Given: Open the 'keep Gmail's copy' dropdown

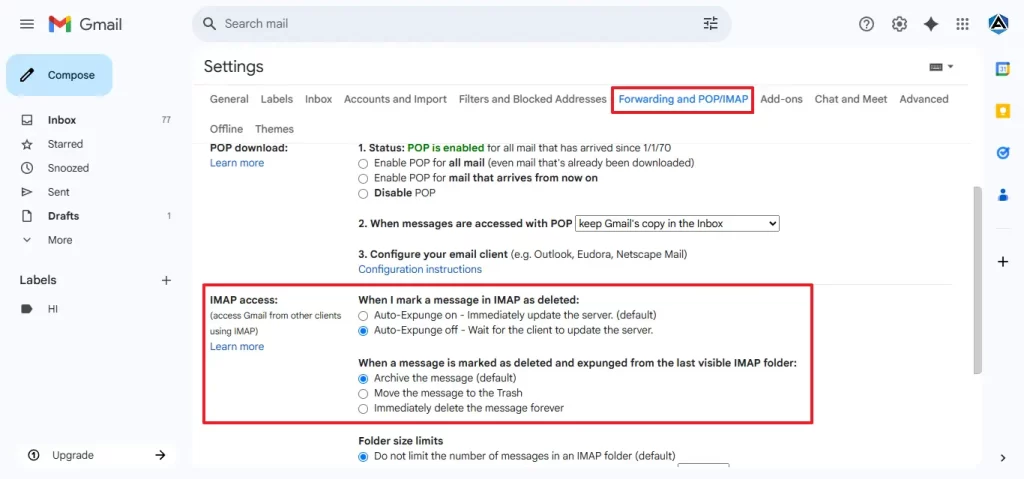Looking at the screenshot, I should click(x=677, y=223).
